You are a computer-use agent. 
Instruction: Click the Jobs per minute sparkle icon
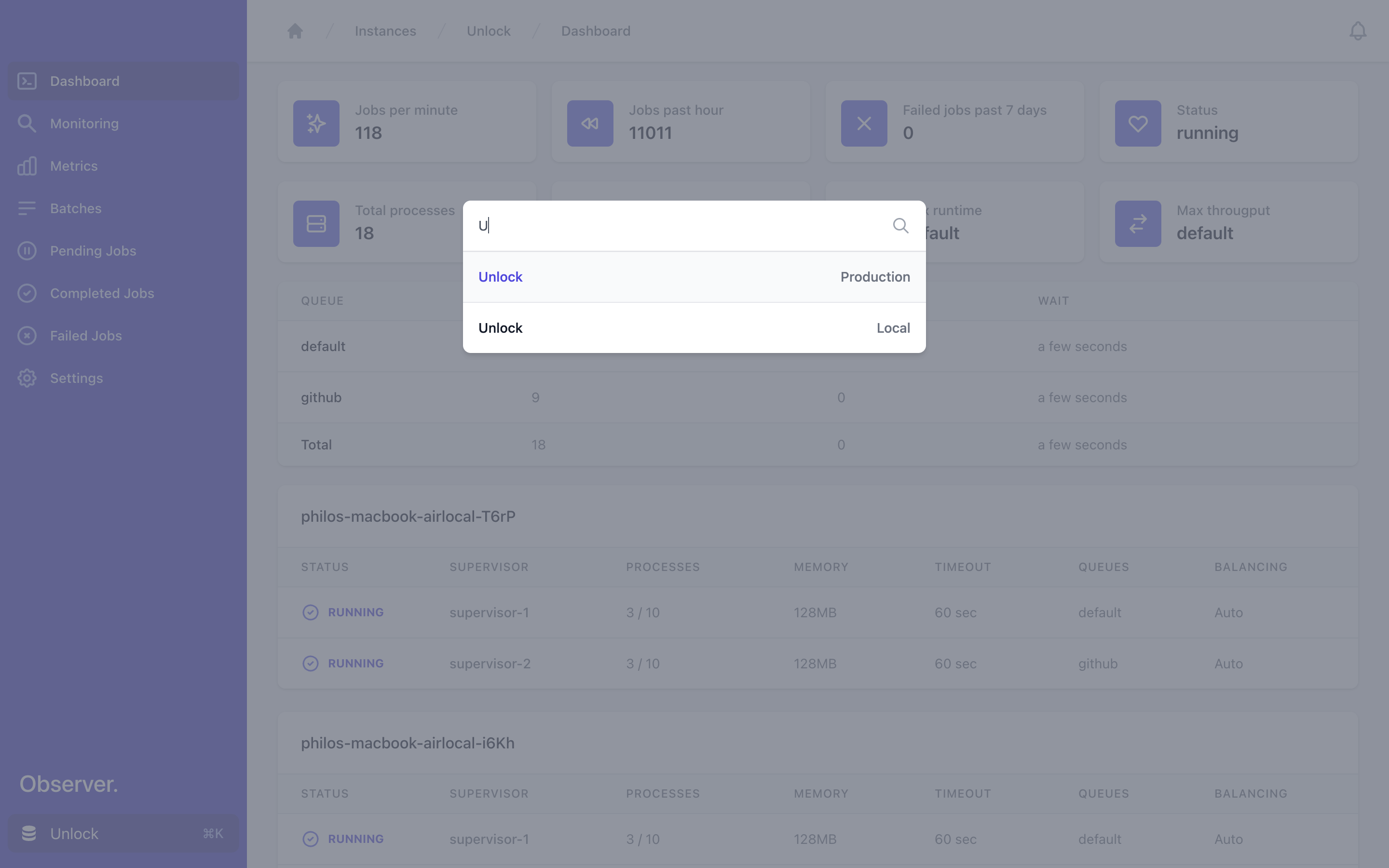pos(316,123)
